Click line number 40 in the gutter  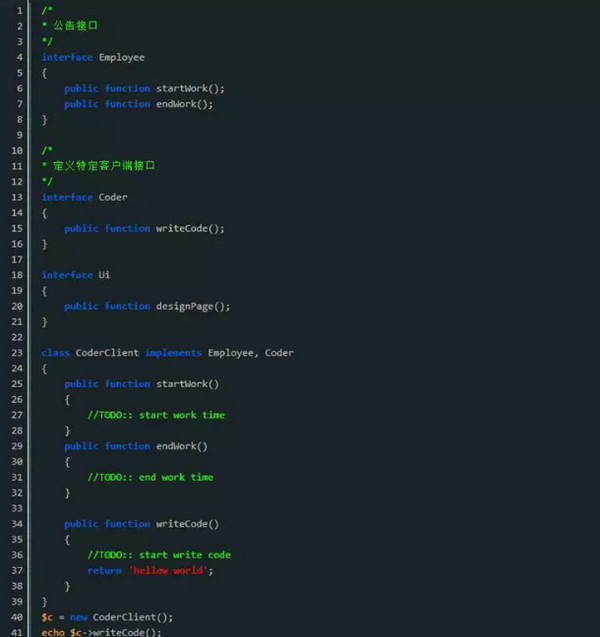[18, 617]
